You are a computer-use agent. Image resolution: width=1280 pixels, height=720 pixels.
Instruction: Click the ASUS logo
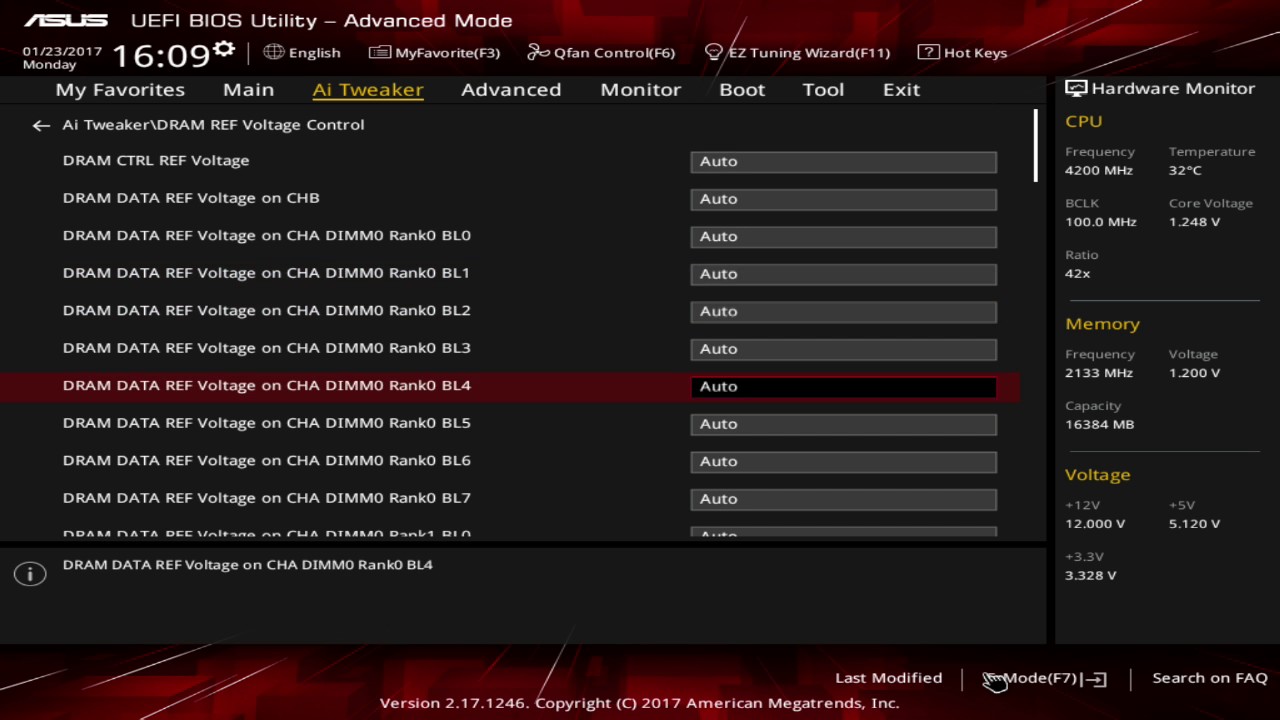(65, 20)
